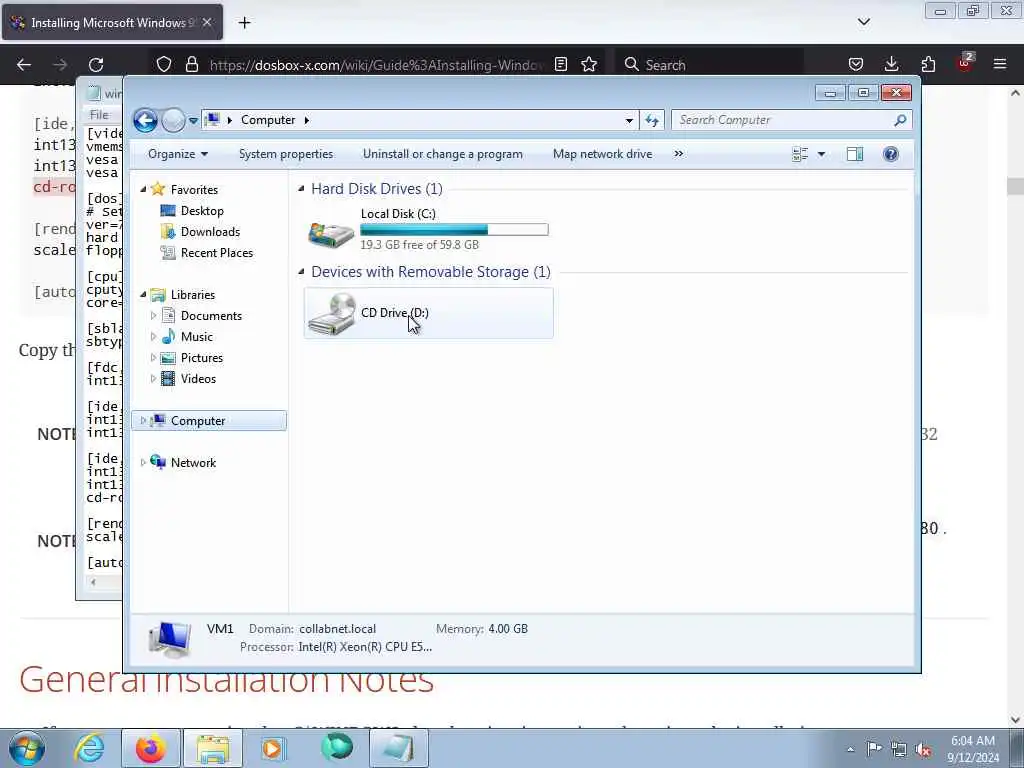Image resolution: width=1024 pixels, height=768 pixels.
Task: Select the Installing Microsoft Windows tab
Action: point(112,23)
